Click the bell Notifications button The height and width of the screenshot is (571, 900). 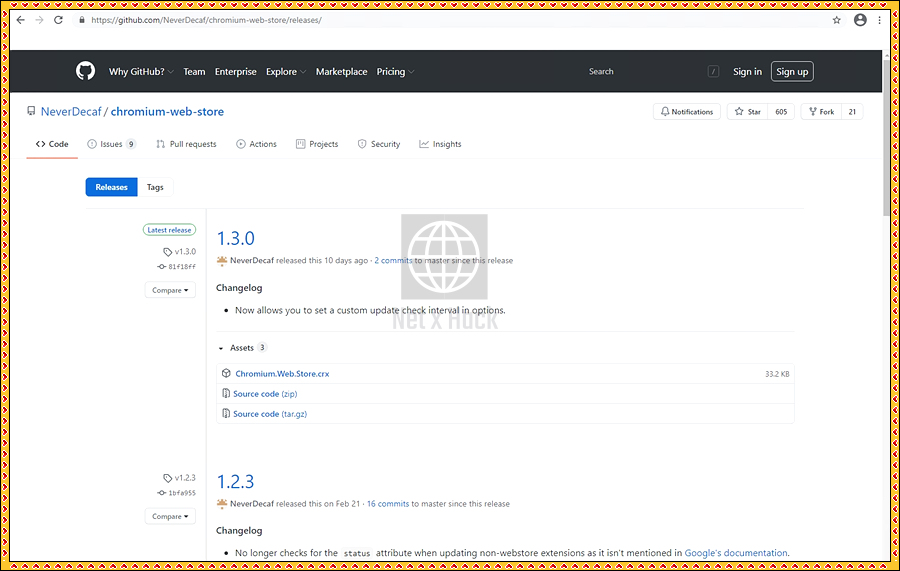(x=686, y=112)
